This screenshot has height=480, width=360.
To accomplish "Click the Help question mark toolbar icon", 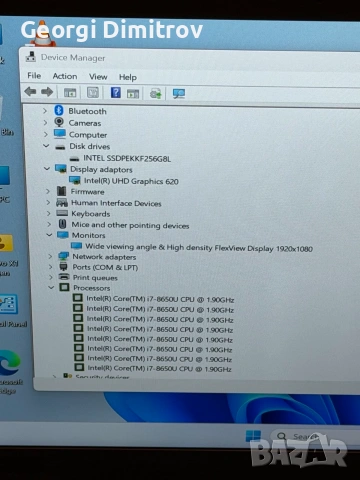I will click(116, 92).
